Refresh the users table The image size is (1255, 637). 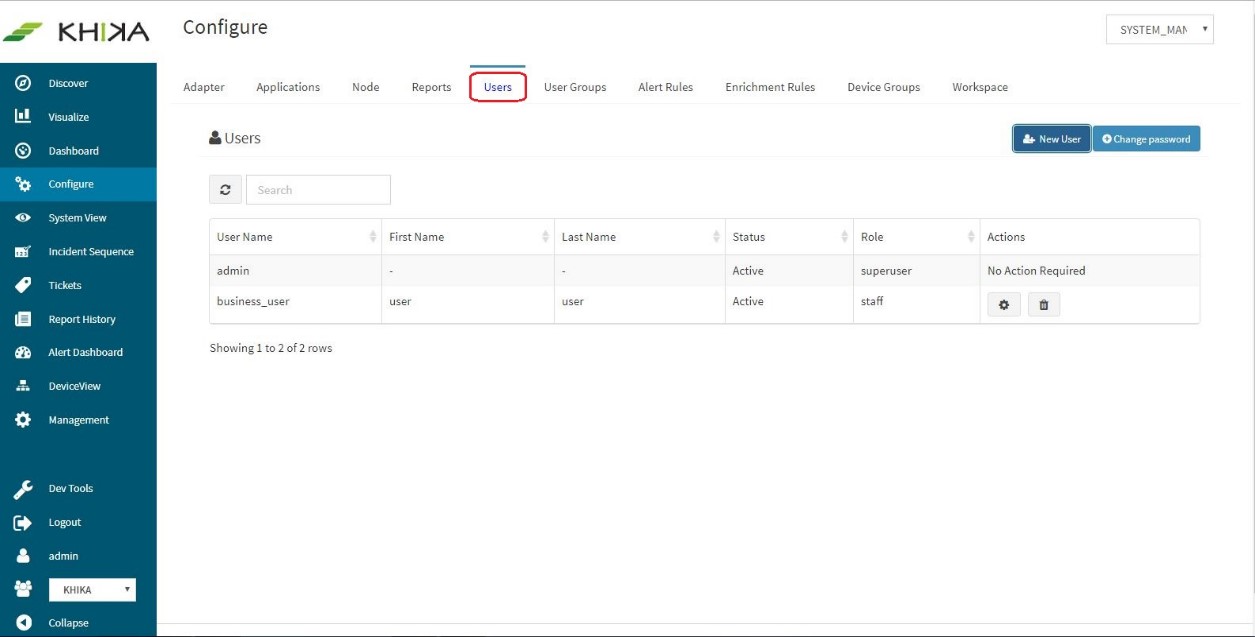pyautogui.click(x=225, y=190)
